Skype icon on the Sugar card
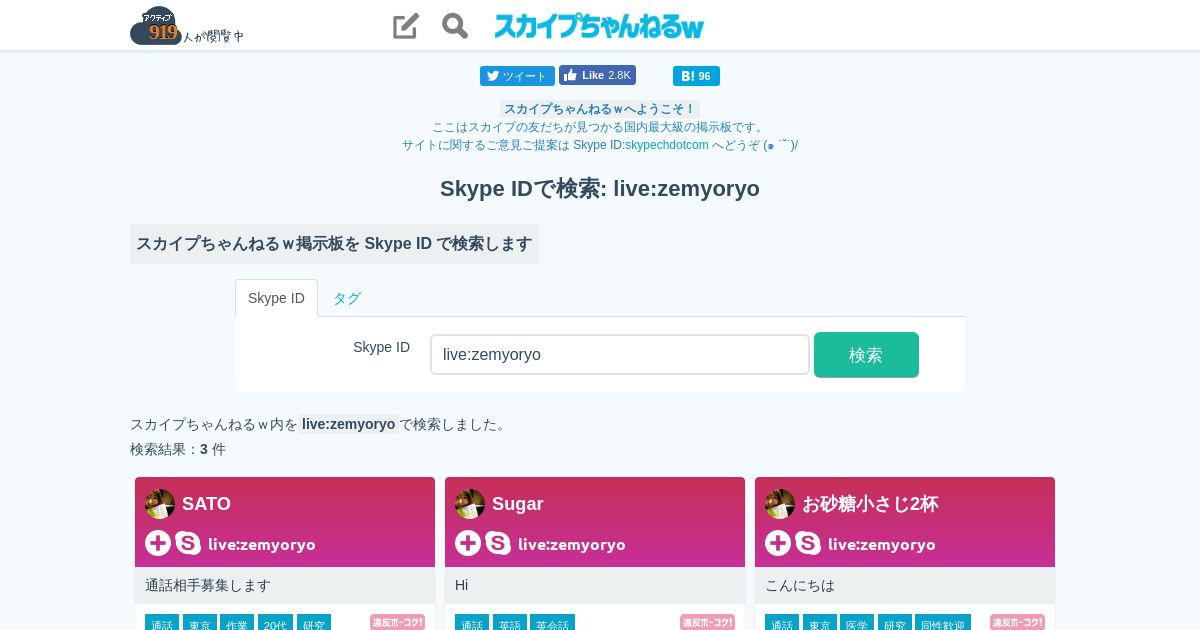The width and height of the screenshot is (1200, 630). pyautogui.click(x=498, y=543)
